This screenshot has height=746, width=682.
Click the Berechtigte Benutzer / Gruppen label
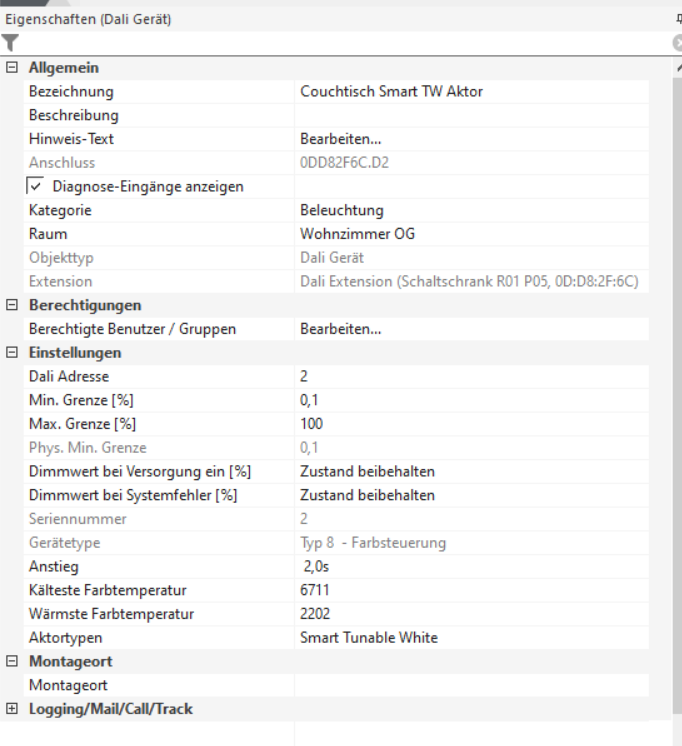tap(132, 329)
